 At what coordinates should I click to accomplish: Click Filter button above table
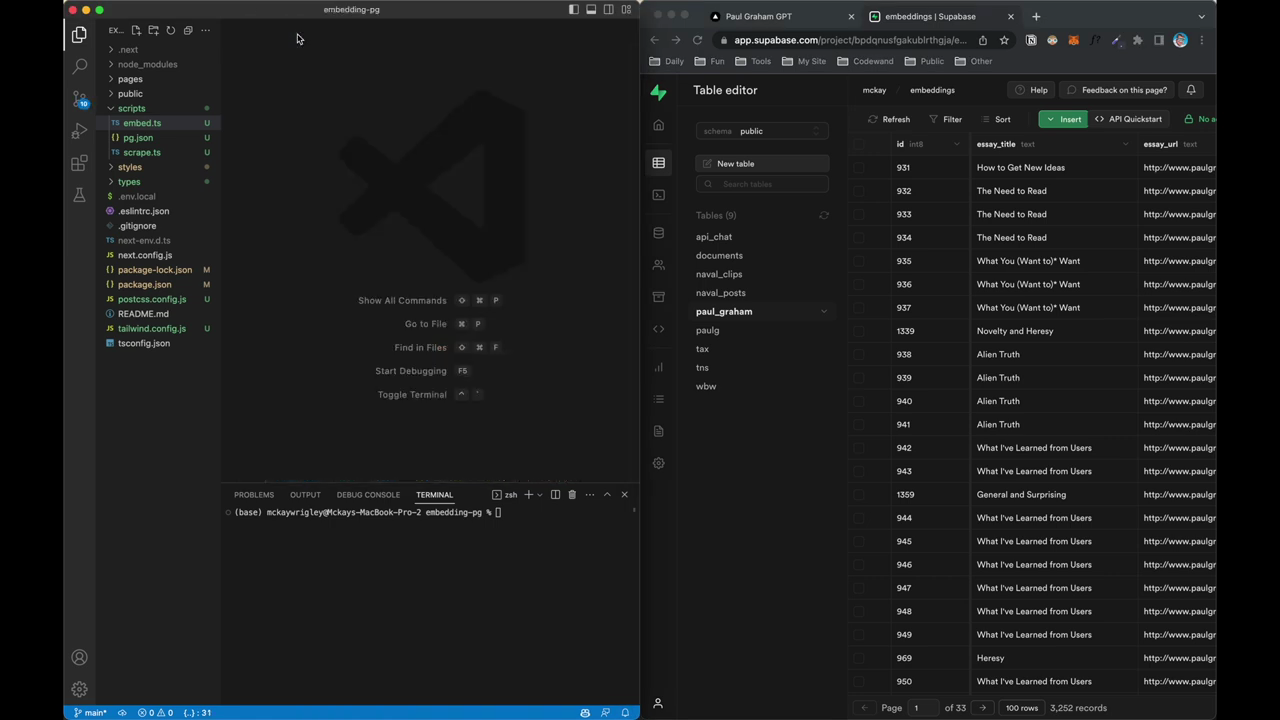(945, 119)
